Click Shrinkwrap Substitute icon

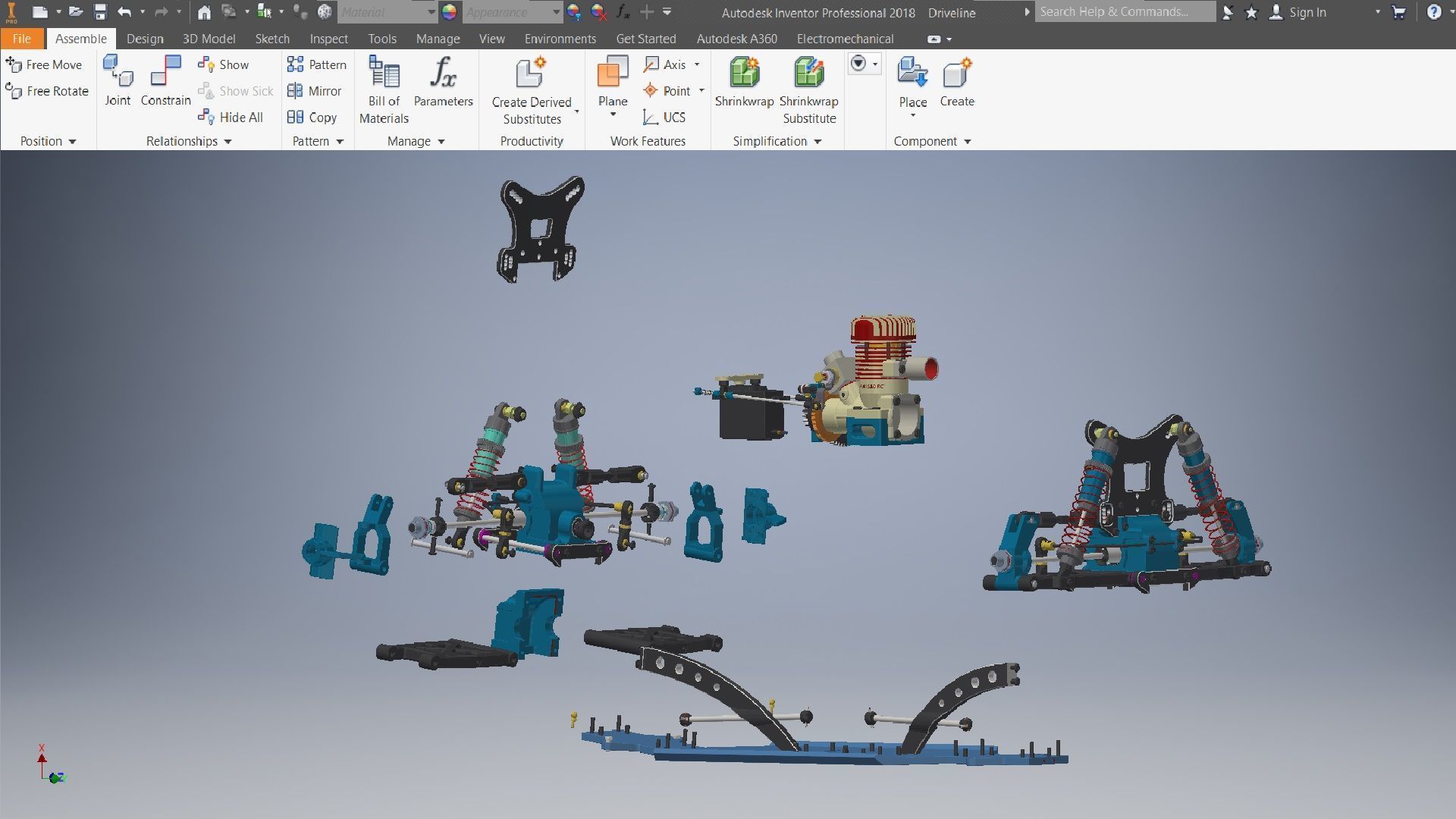click(x=808, y=73)
